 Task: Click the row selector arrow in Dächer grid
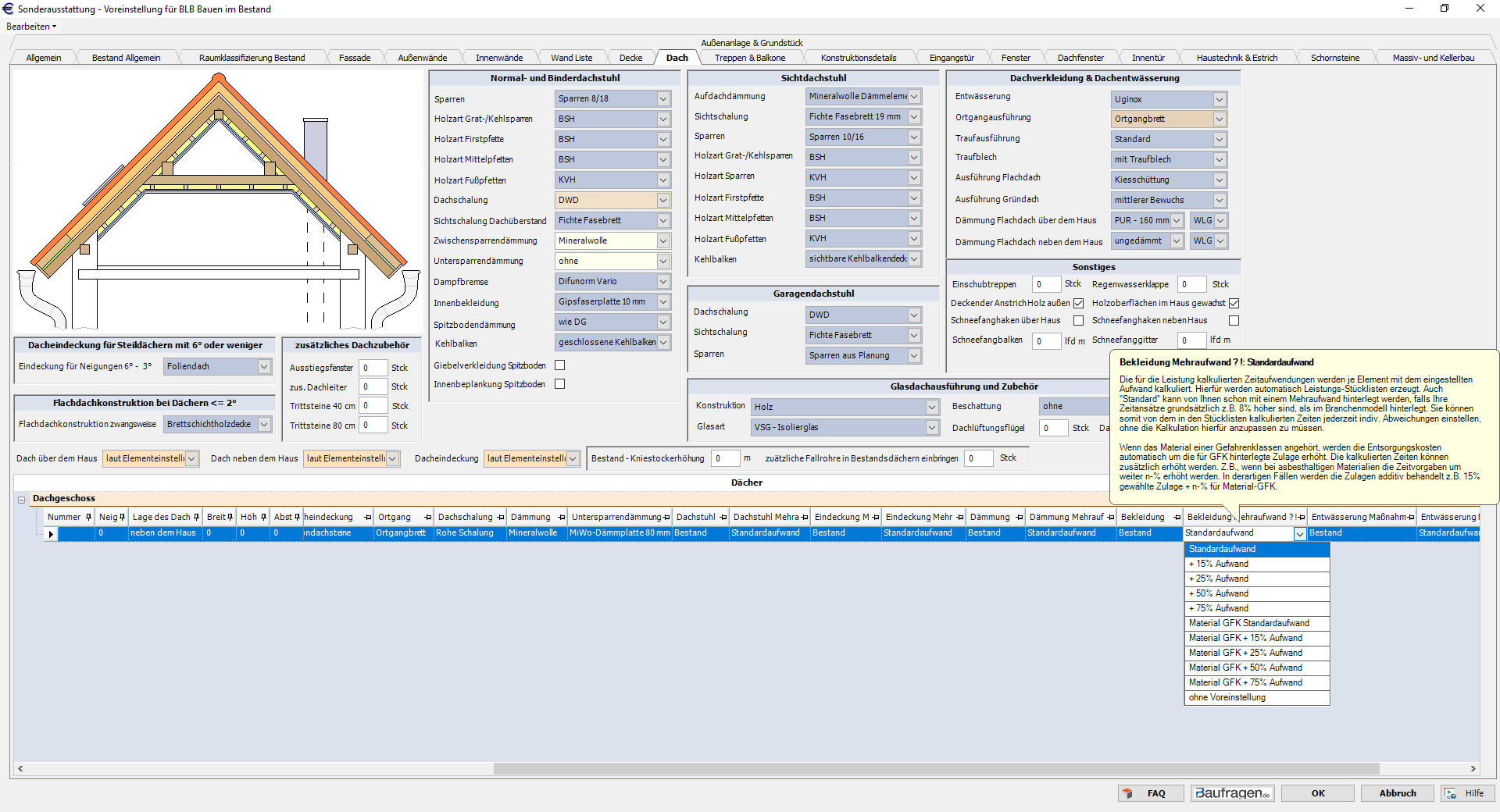click(51, 534)
